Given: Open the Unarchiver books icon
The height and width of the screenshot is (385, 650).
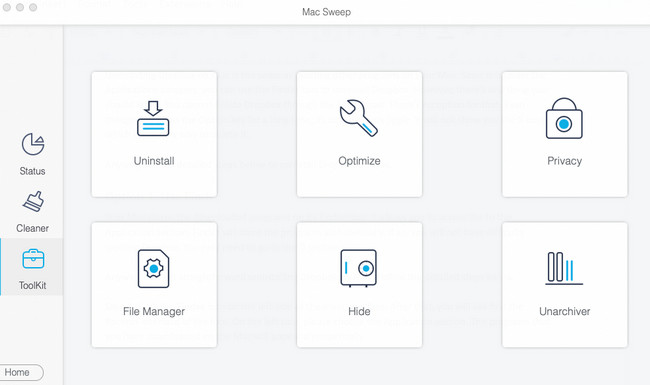Looking at the screenshot, I should click(564, 268).
